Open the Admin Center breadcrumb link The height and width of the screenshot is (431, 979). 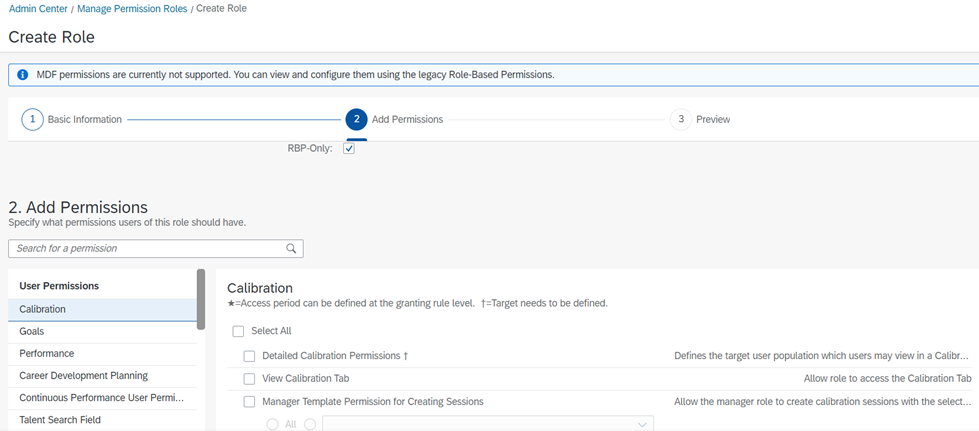[x=38, y=9]
